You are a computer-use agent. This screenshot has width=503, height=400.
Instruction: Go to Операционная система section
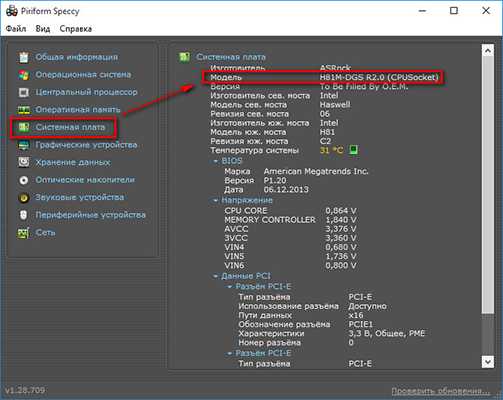point(83,75)
